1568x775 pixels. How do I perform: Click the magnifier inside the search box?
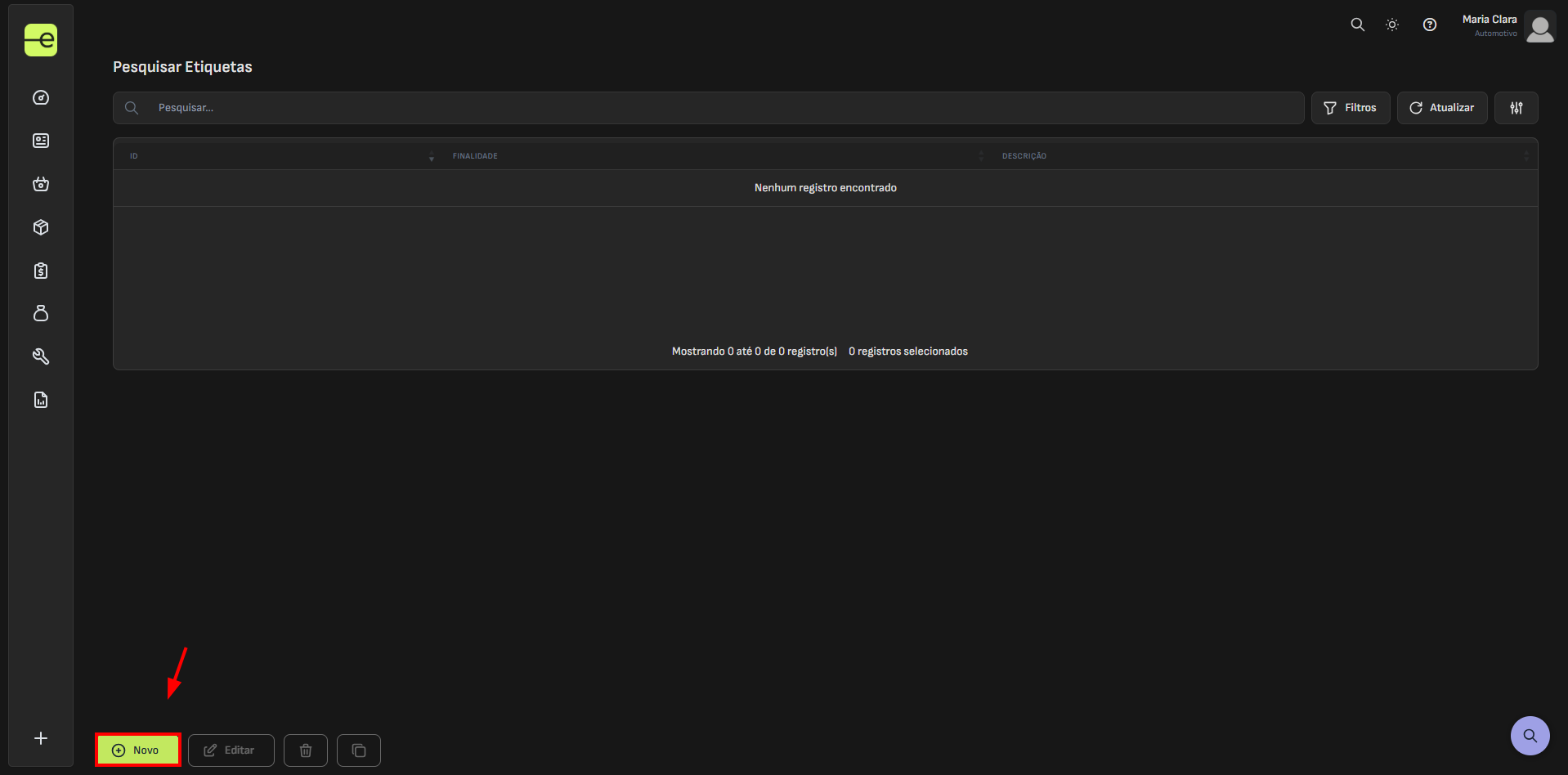(x=132, y=108)
